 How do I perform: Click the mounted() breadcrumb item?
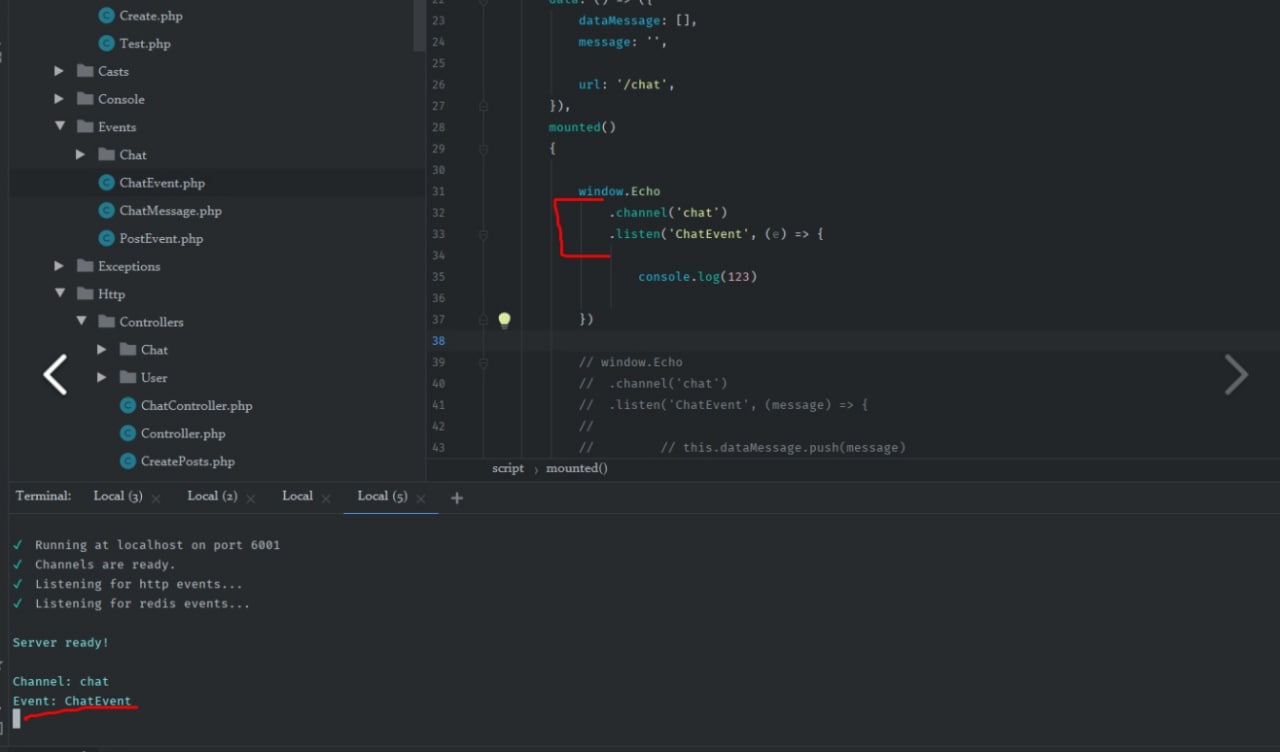click(576, 468)
